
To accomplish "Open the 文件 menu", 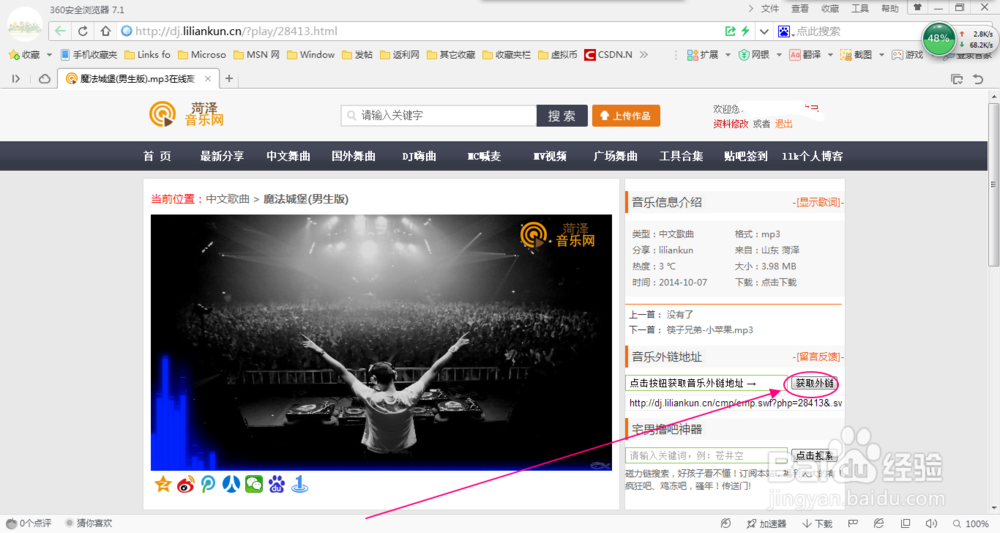I will tap(770, 8).
